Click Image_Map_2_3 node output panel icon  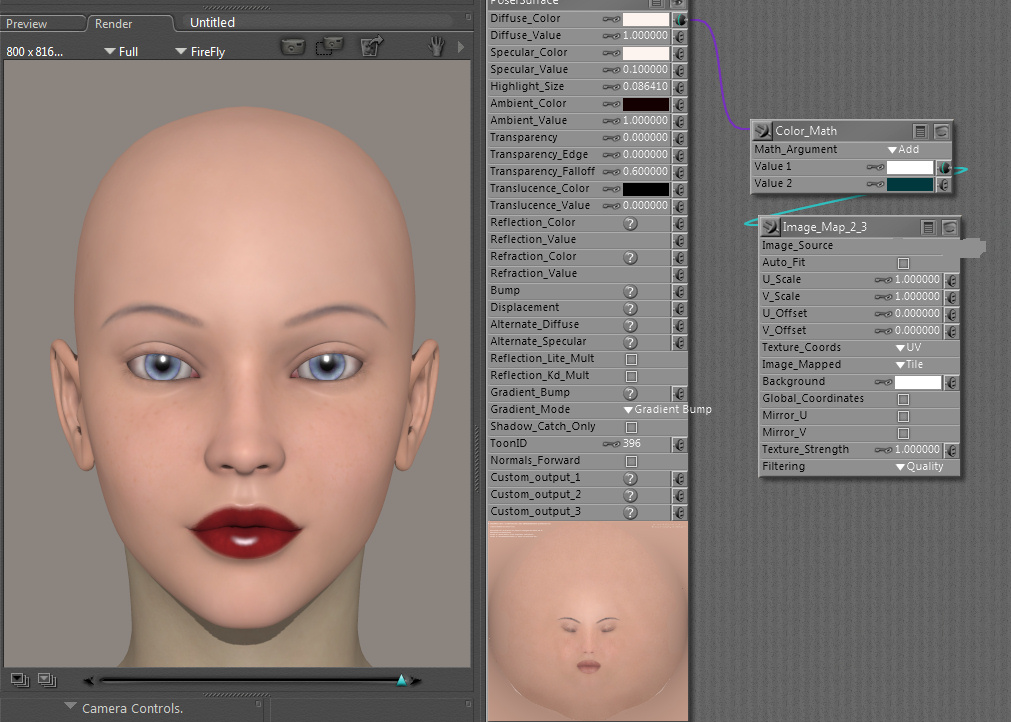click(927, 227)
